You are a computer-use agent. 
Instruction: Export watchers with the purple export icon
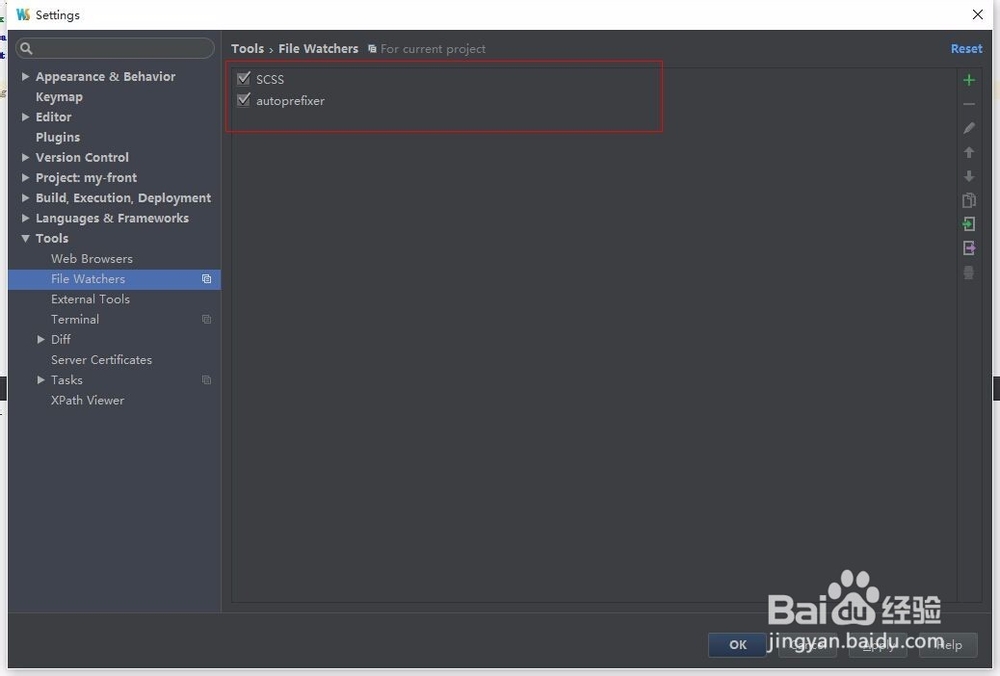tap(968, 248)
